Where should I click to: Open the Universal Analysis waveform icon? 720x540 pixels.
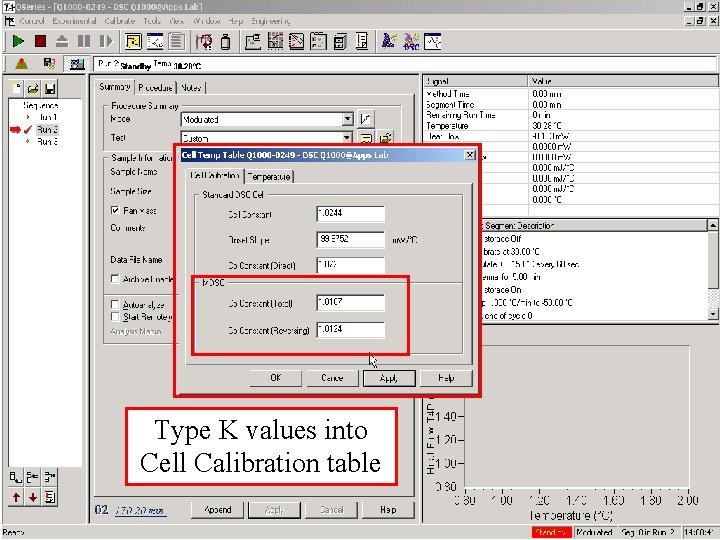coord(433,42)
